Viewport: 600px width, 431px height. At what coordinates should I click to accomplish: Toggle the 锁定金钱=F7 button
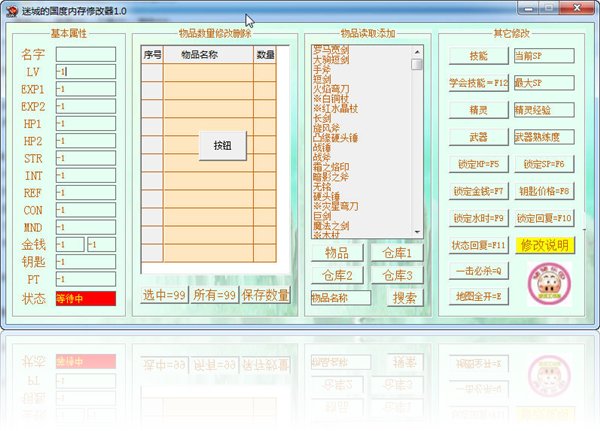pyautogui.click(x=479, y=191)
